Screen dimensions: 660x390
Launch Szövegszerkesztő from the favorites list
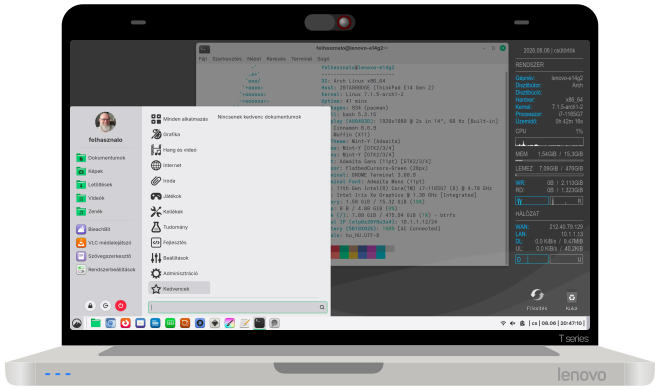104,256
